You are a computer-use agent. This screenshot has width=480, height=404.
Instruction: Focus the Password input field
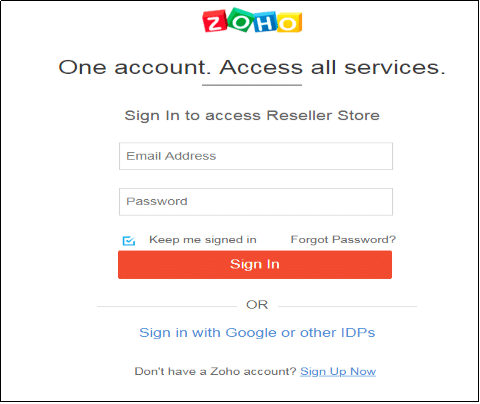pos(256,202)
